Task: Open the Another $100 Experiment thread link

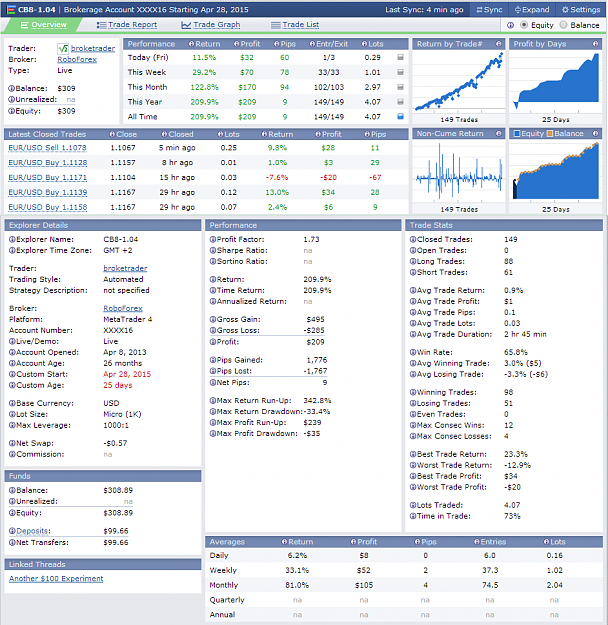Action: (x=56, y=578)
